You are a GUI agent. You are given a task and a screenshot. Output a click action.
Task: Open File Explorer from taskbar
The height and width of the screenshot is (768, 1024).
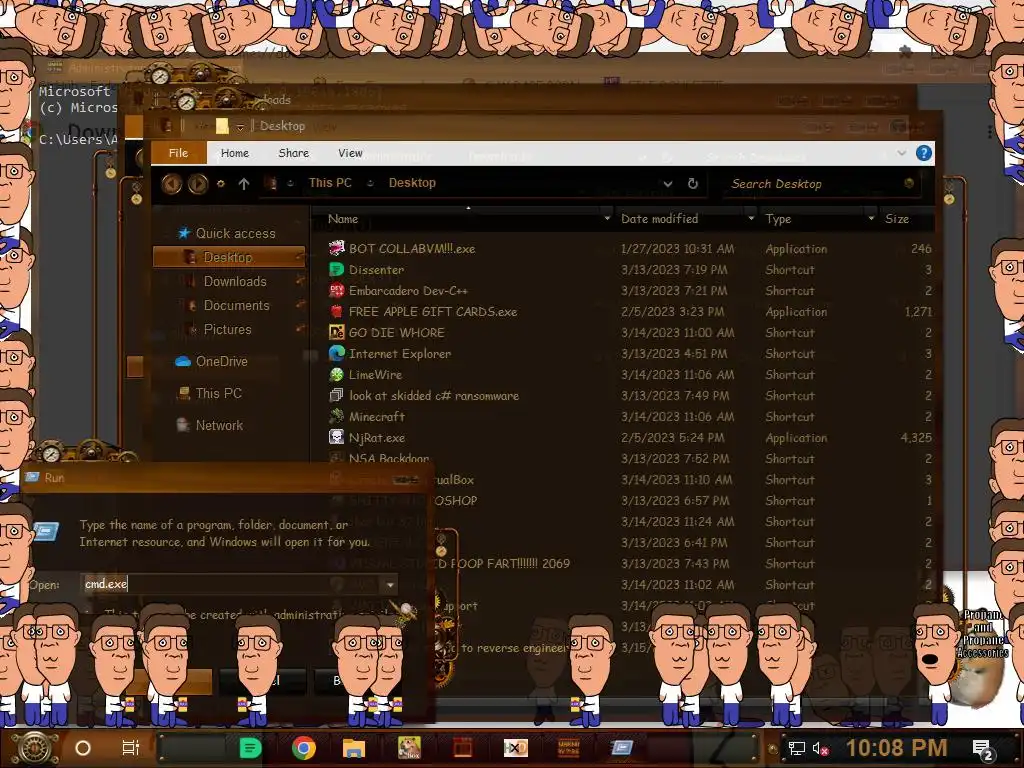[354, 748]
